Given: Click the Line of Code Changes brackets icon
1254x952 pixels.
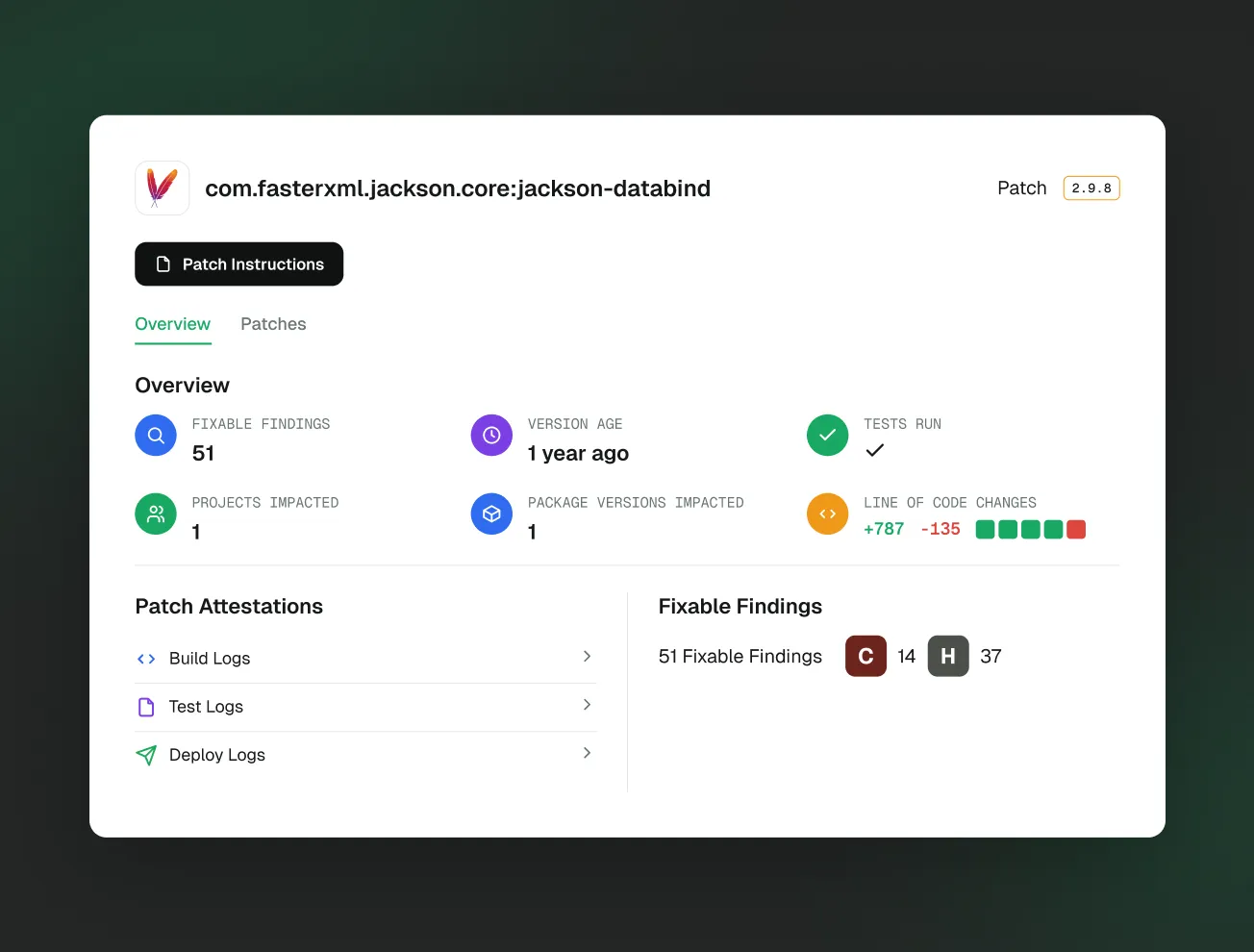Looking at the screenshot, I should pos(827,514).
